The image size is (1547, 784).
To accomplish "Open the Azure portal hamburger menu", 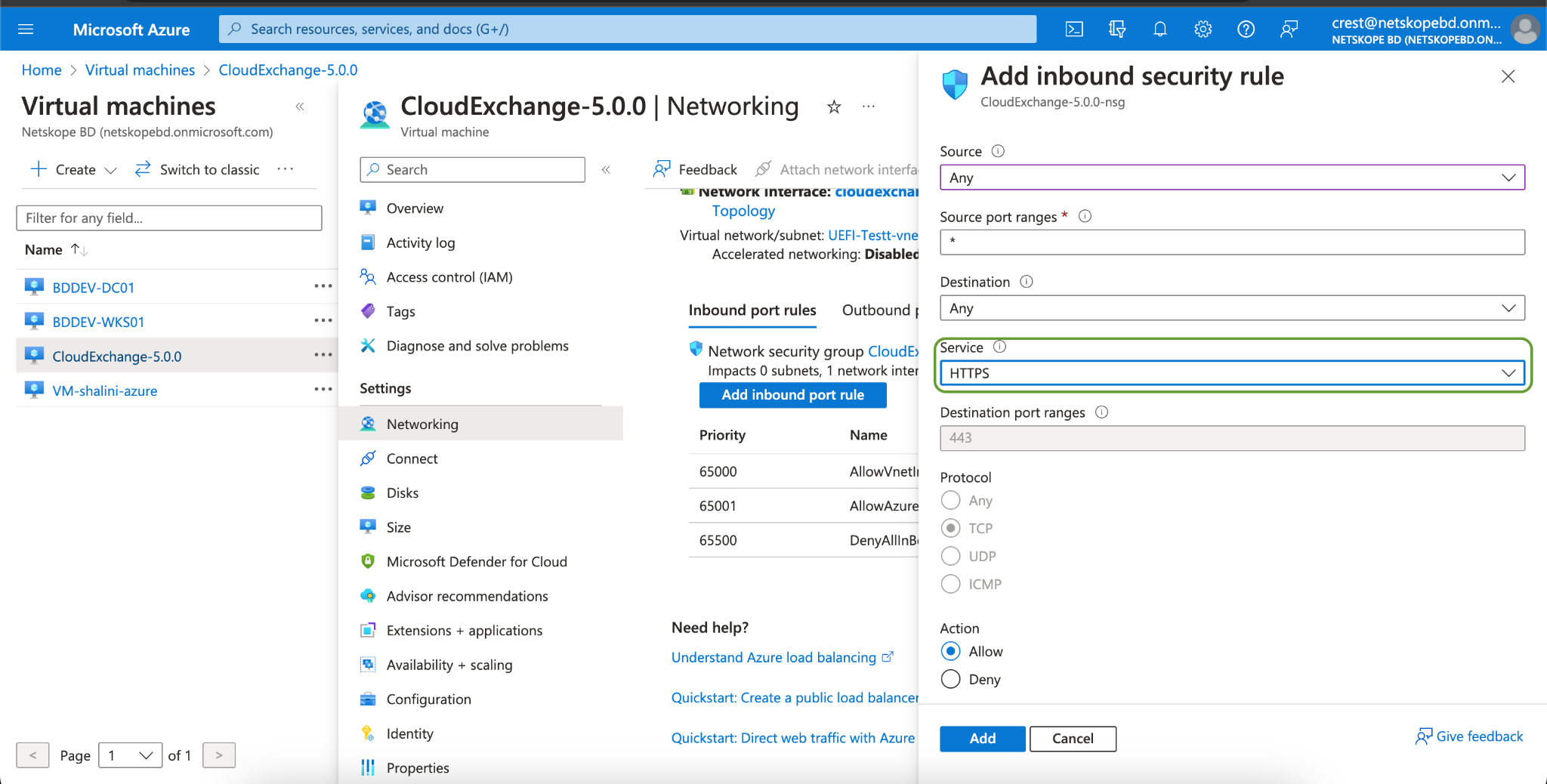I will (26, 29).
